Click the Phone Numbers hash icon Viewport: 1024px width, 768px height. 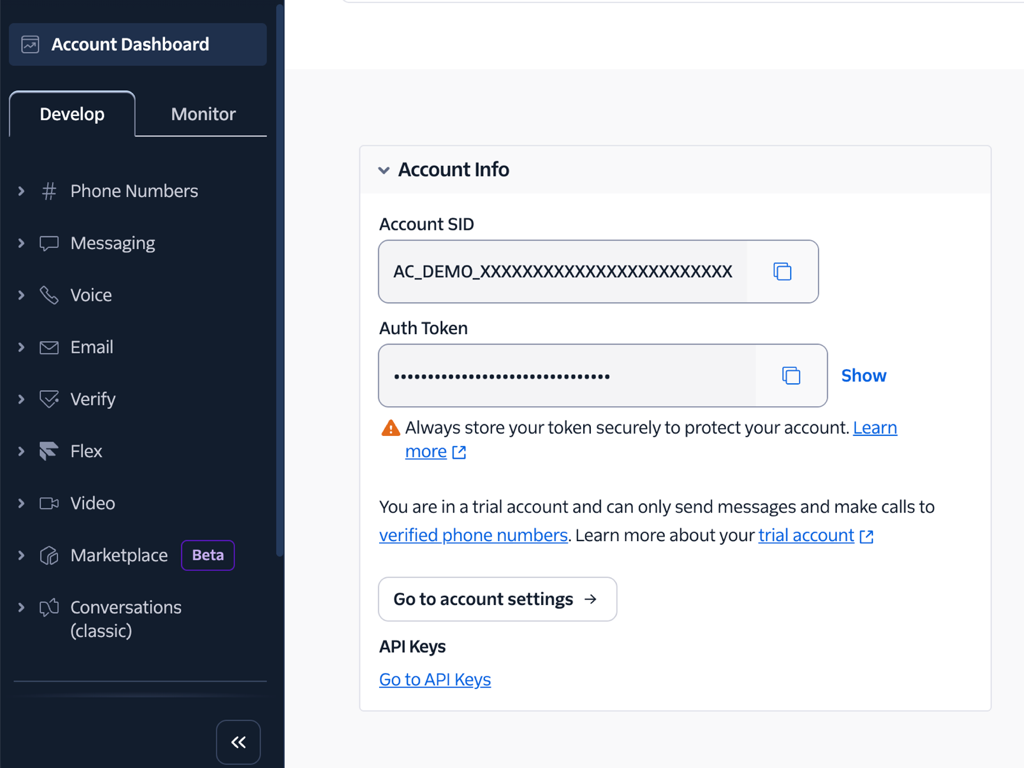49,191
